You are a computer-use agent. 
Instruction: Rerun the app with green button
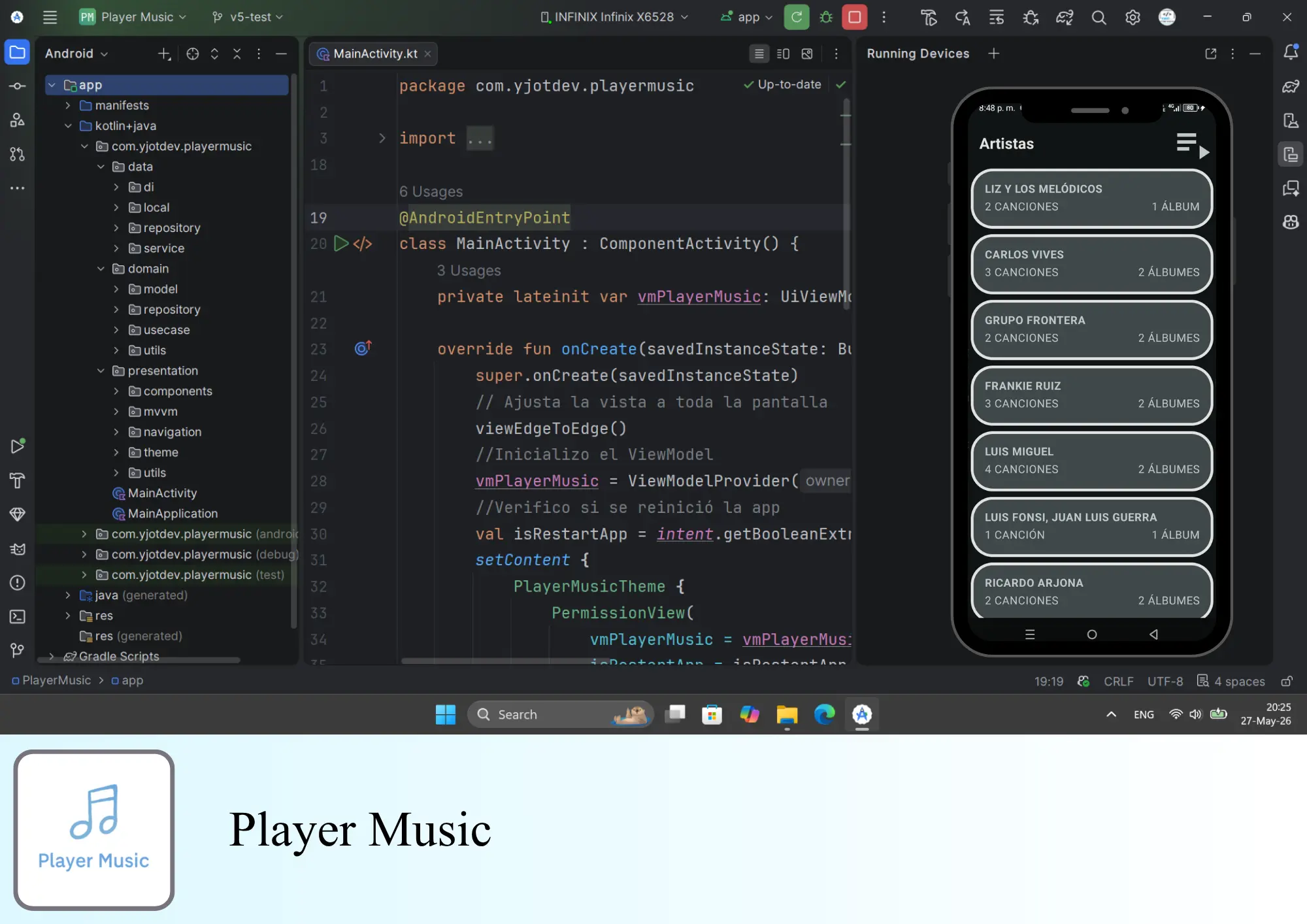(797, 17)
